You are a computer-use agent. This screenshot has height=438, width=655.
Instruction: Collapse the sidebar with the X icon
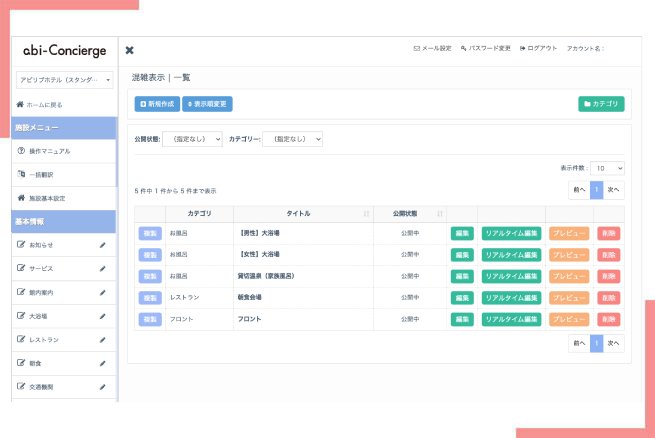pyautogui.click(x=129, y=51)
